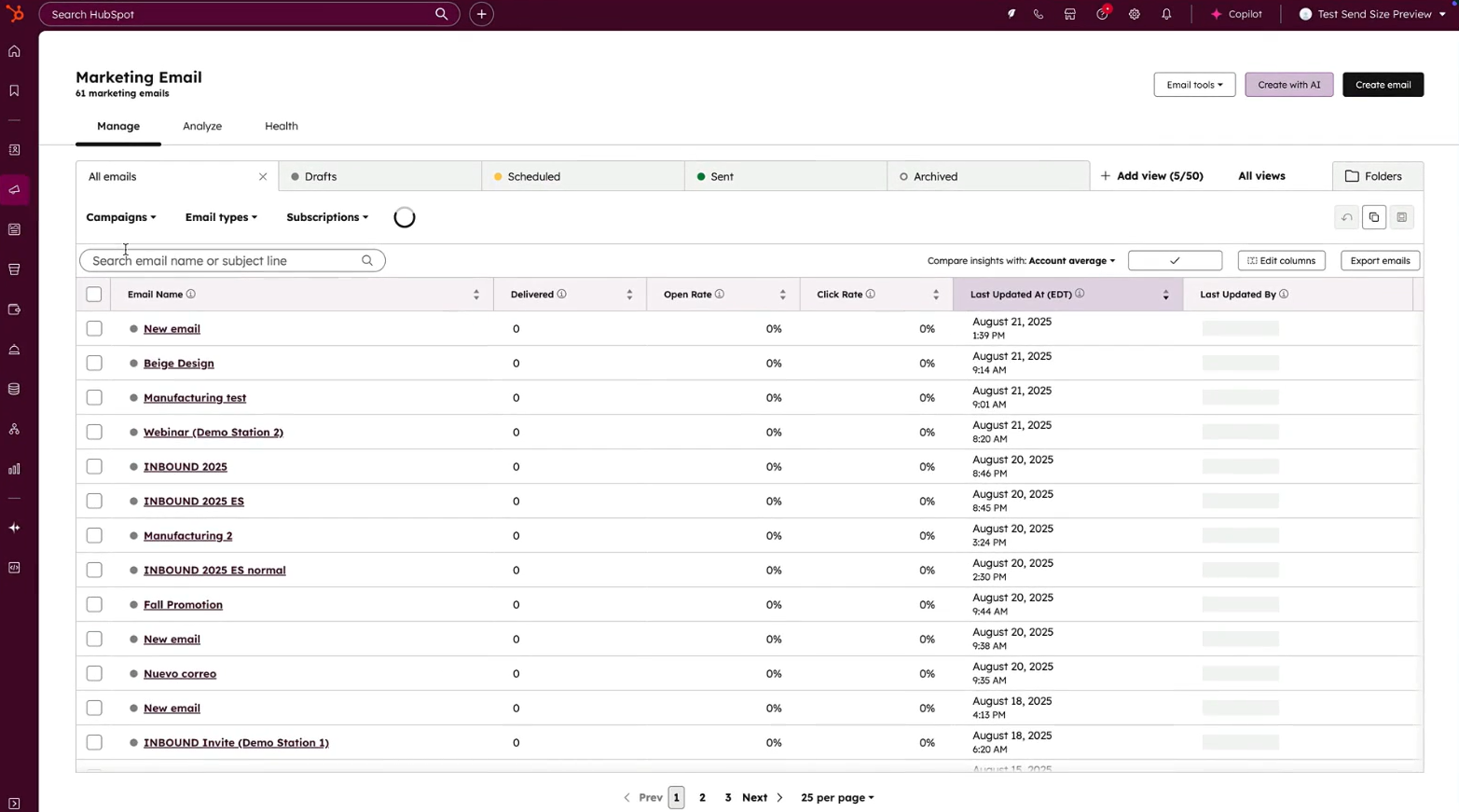This screenshot has width=1459, height=812.
Task: Select all emails with the header checkbox
Action: (x=93, y=294)
